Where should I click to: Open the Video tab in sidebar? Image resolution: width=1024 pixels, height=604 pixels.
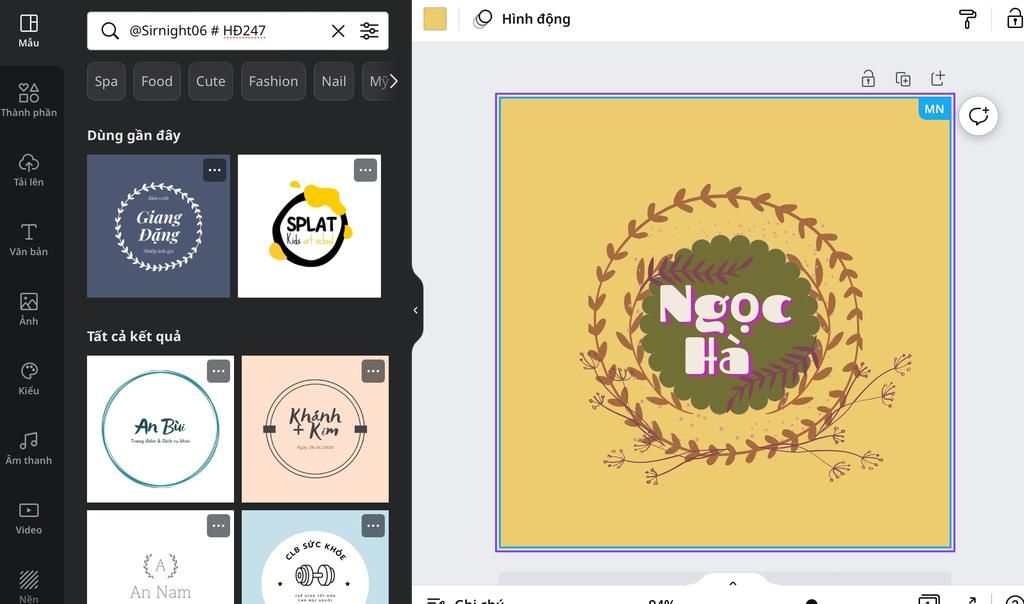[29, 518]
